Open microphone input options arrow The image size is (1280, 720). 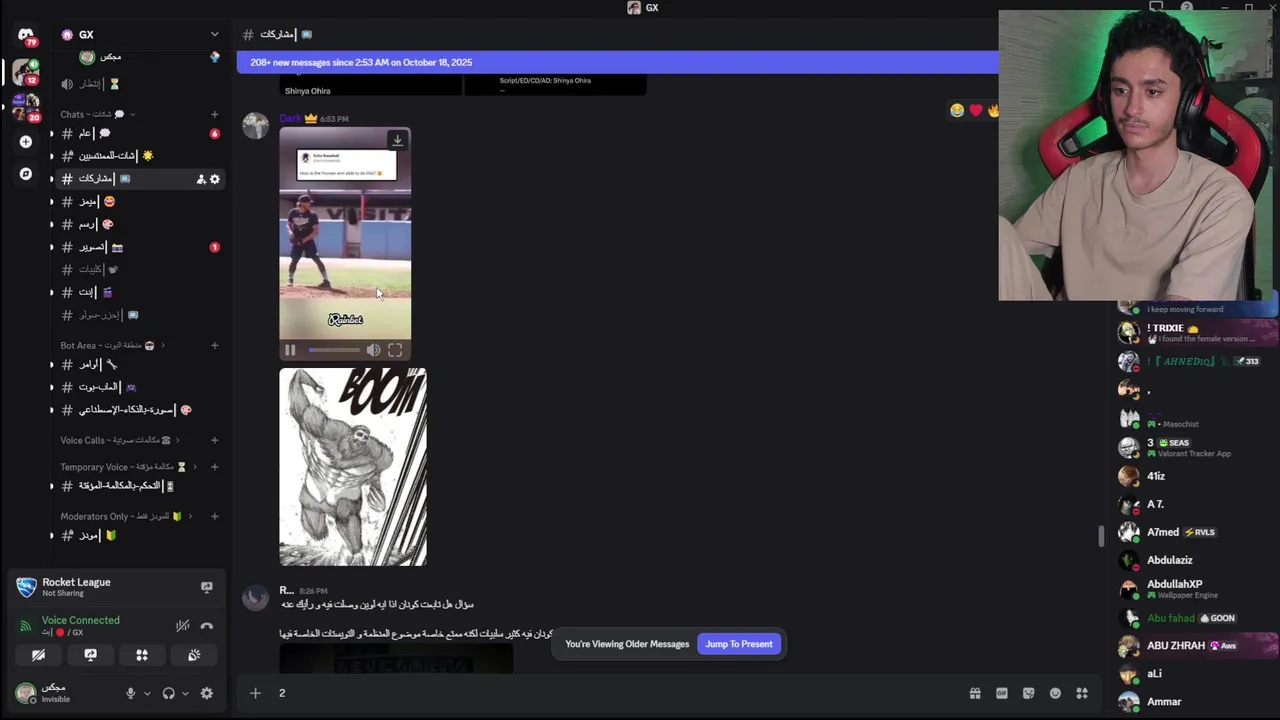point(147,693)
